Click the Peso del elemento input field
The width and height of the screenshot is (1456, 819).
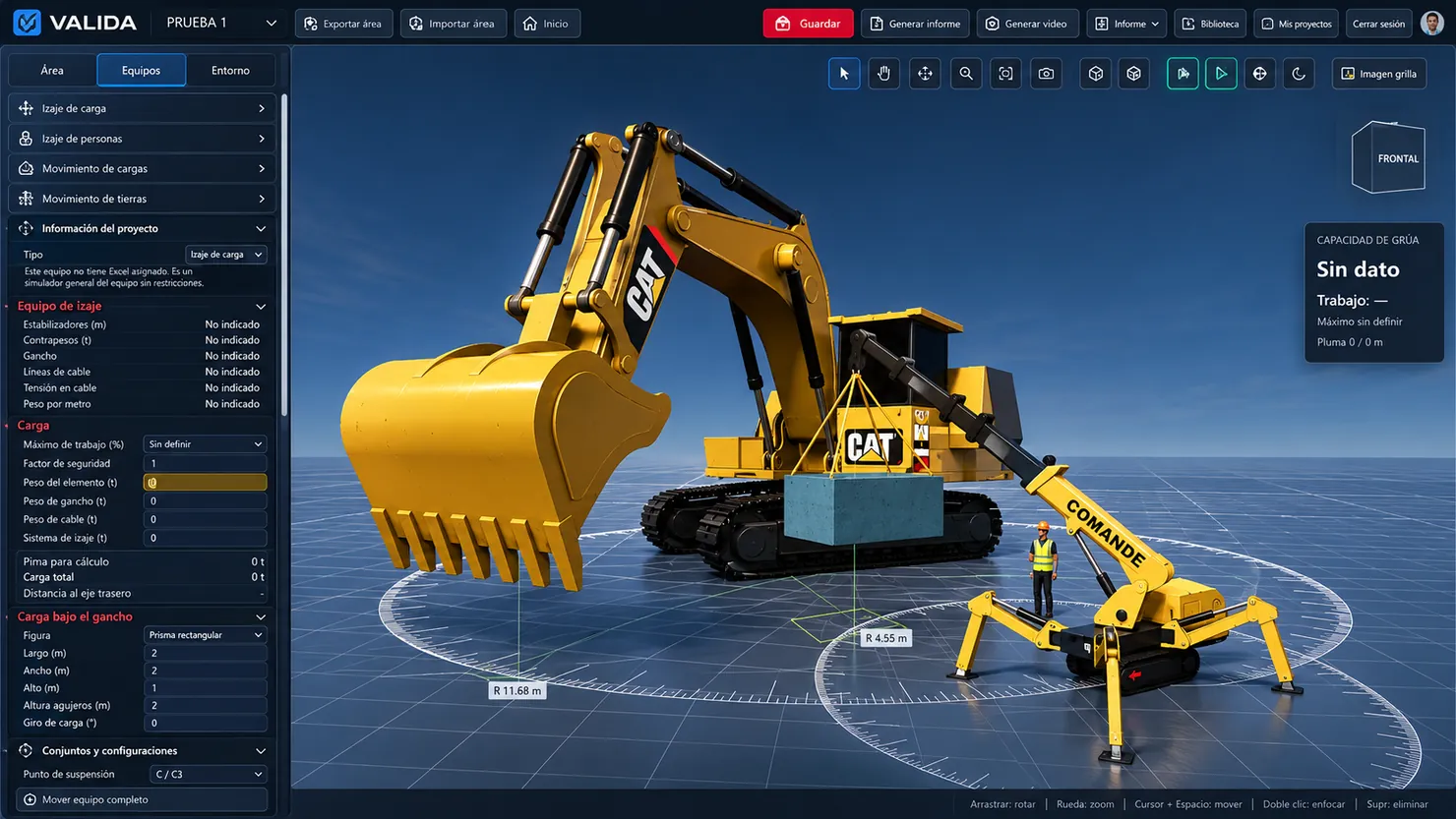(205, 482)
